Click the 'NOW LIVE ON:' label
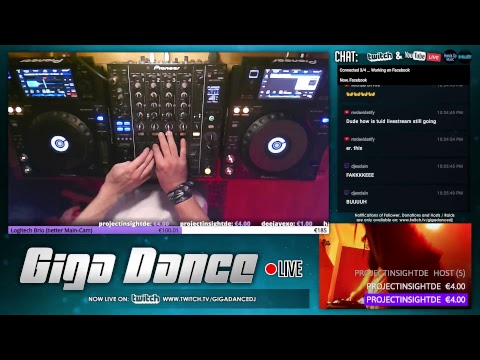480x360 pixels. coord(109,299)
